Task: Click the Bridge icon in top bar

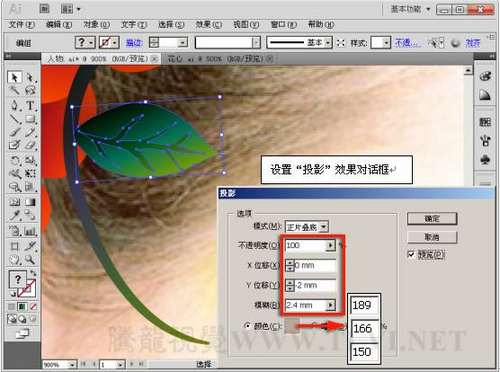Action: 44,9
